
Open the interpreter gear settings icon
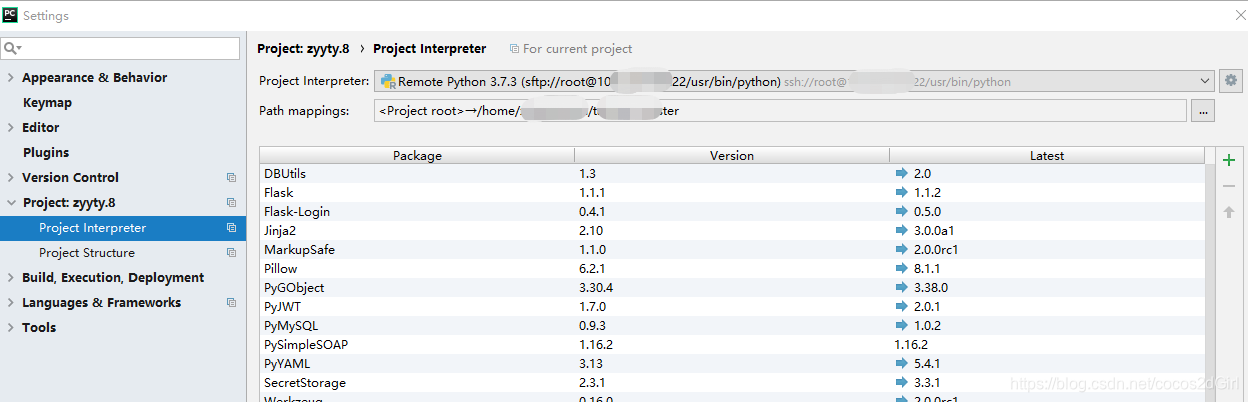pos(1231,81)
